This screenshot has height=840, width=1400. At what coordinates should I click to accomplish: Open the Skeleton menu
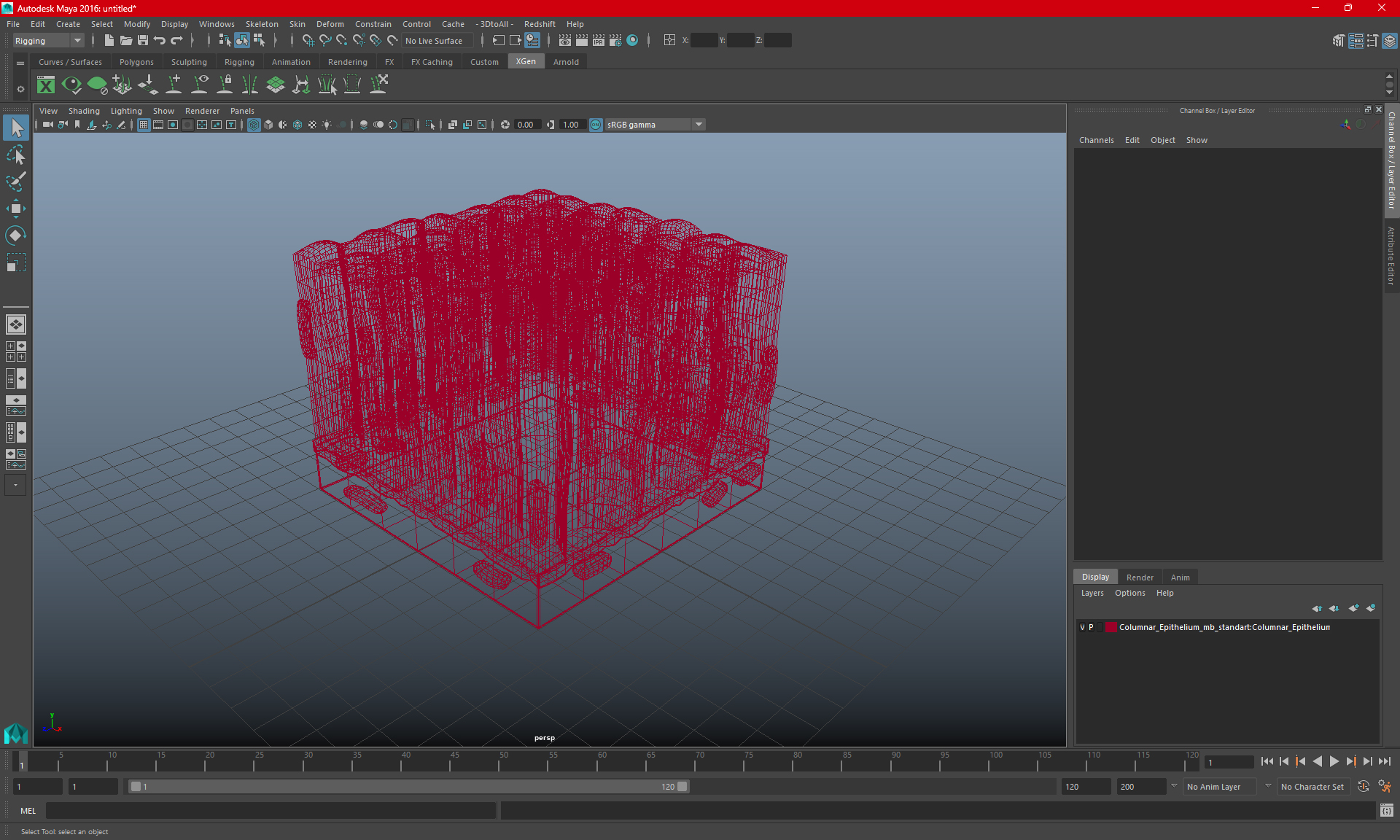pos(261,24)
